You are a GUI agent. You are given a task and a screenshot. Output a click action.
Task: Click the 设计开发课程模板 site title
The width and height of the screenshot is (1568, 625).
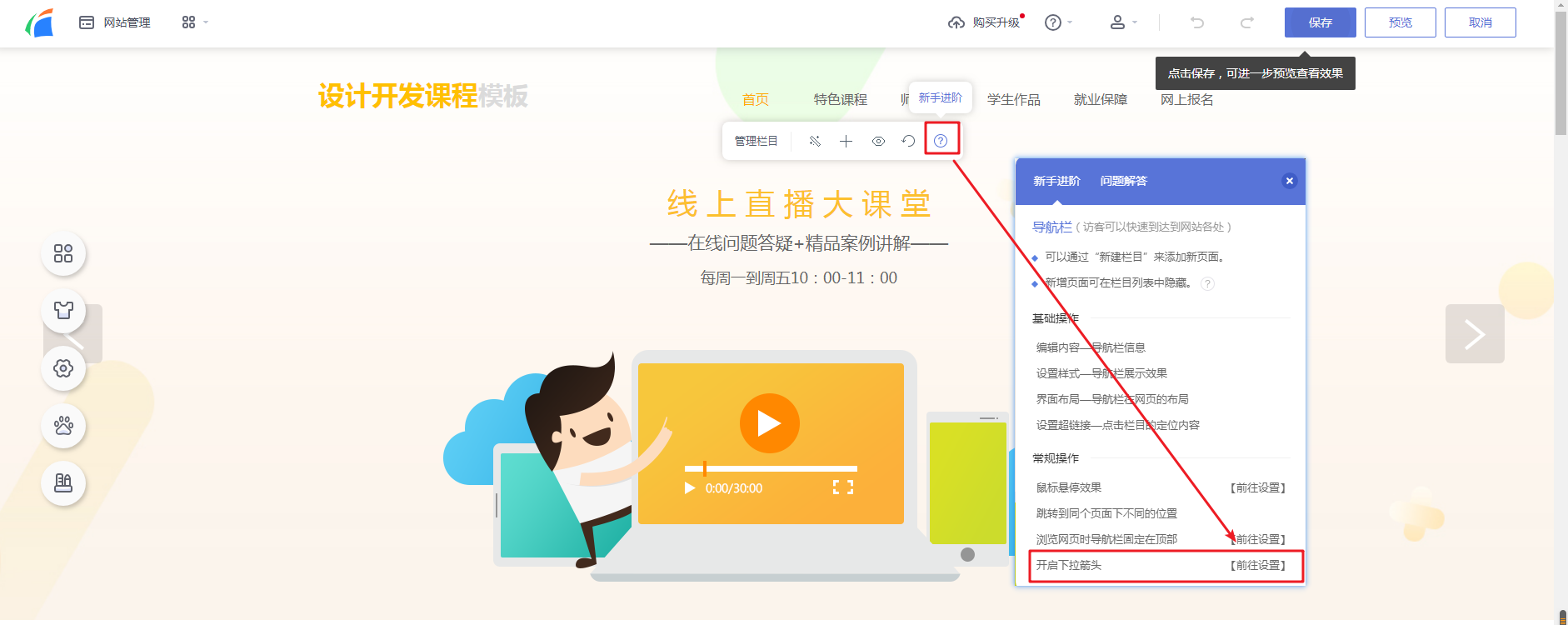(x=423, y=96)
